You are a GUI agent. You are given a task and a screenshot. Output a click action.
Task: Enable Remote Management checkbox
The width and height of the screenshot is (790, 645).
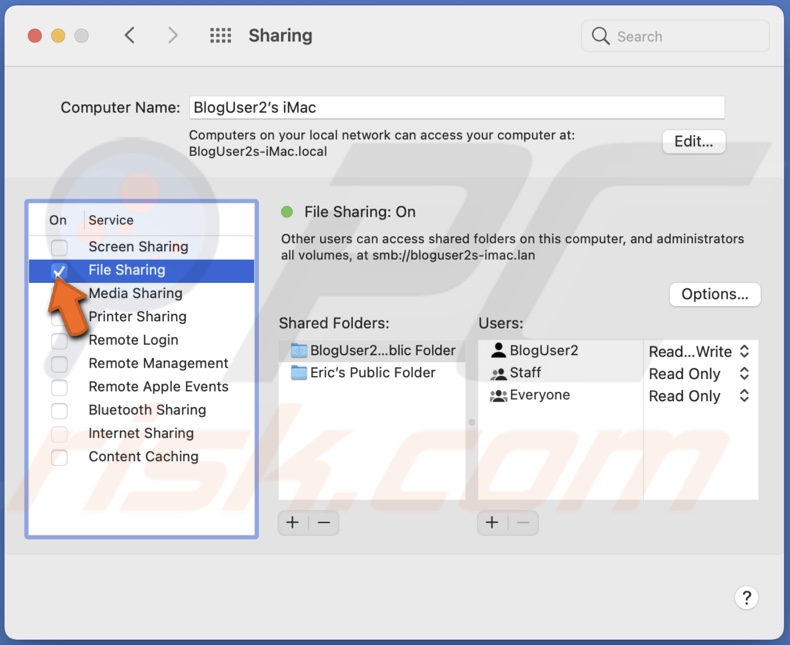59,364
